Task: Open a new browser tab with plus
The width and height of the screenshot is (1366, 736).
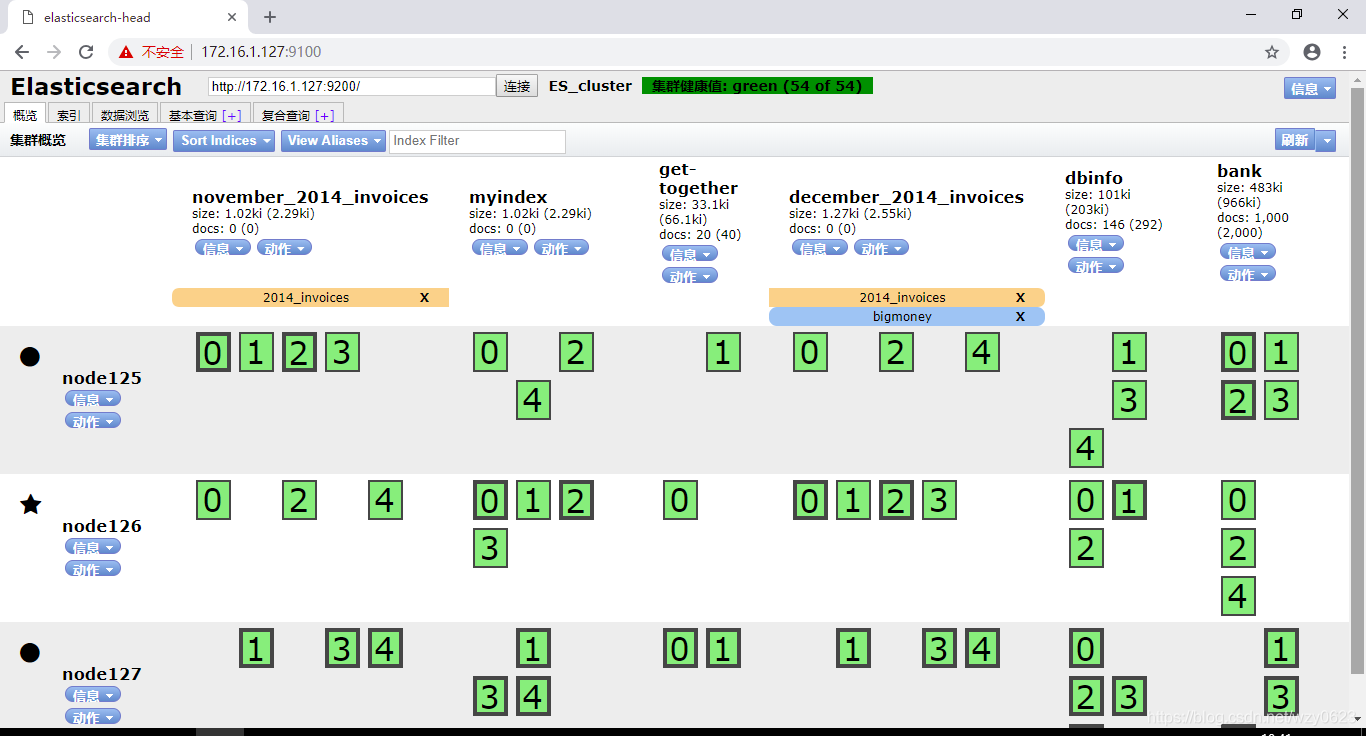Action: (x=270, y=17)
